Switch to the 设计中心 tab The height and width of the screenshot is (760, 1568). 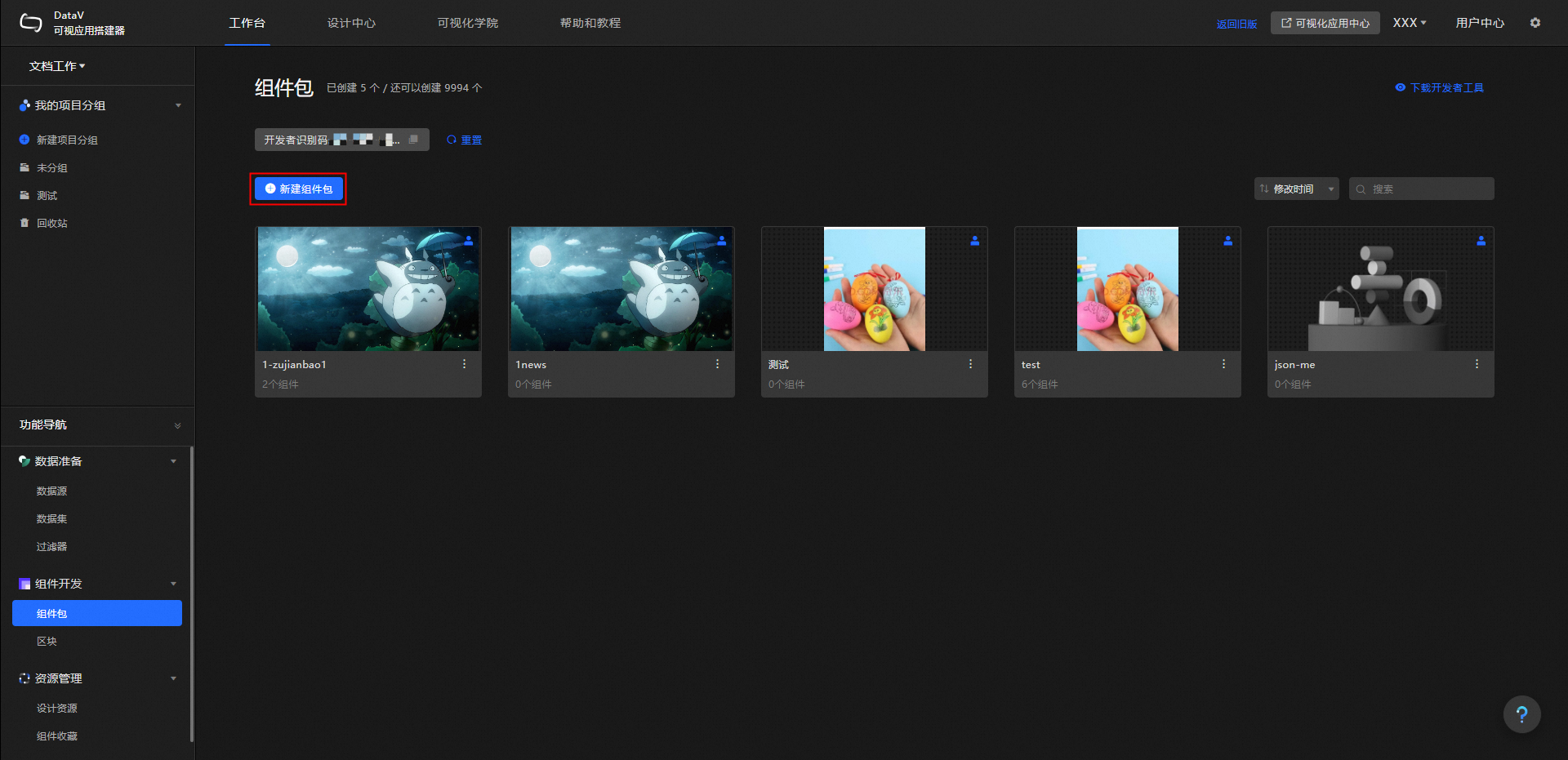[351, 23]
